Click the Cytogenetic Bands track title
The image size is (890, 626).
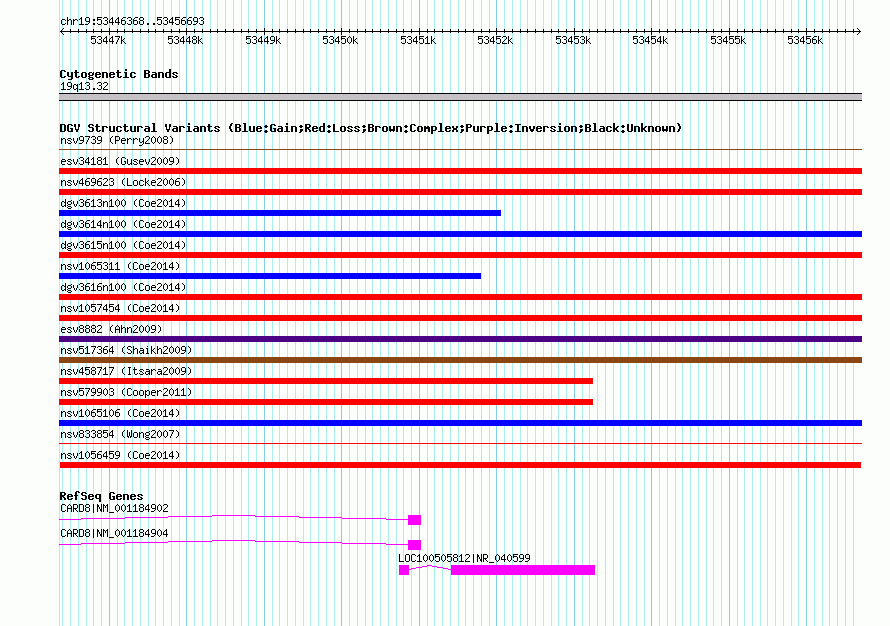(x=119, y=74)
